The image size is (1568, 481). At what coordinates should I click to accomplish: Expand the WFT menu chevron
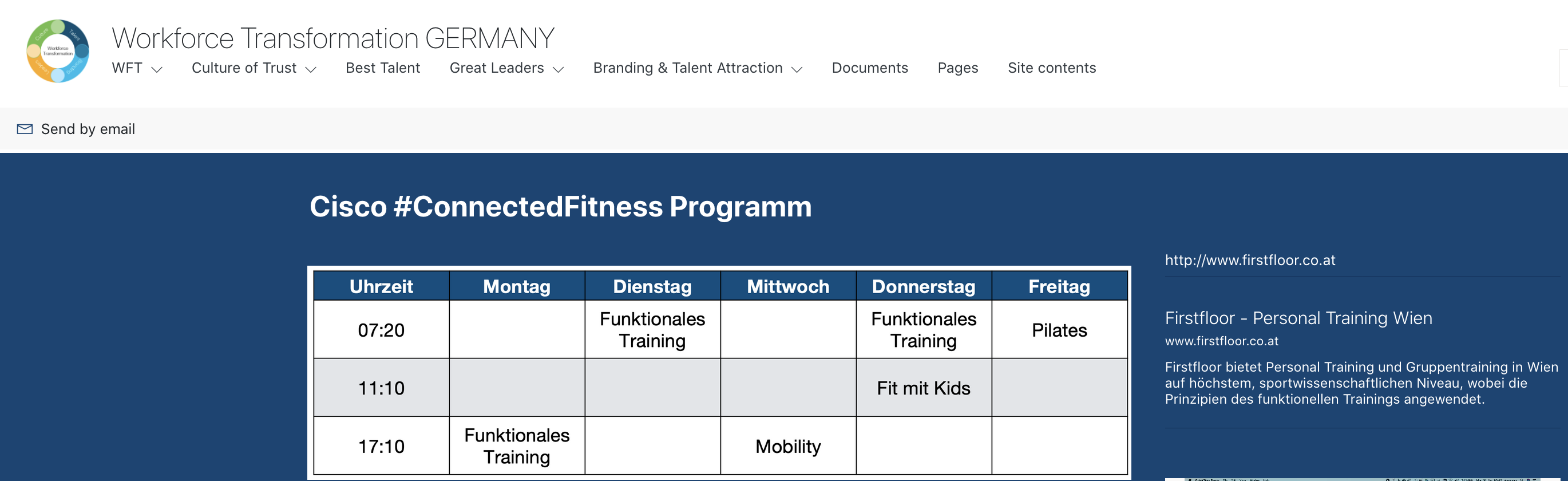tap(156, 69)
